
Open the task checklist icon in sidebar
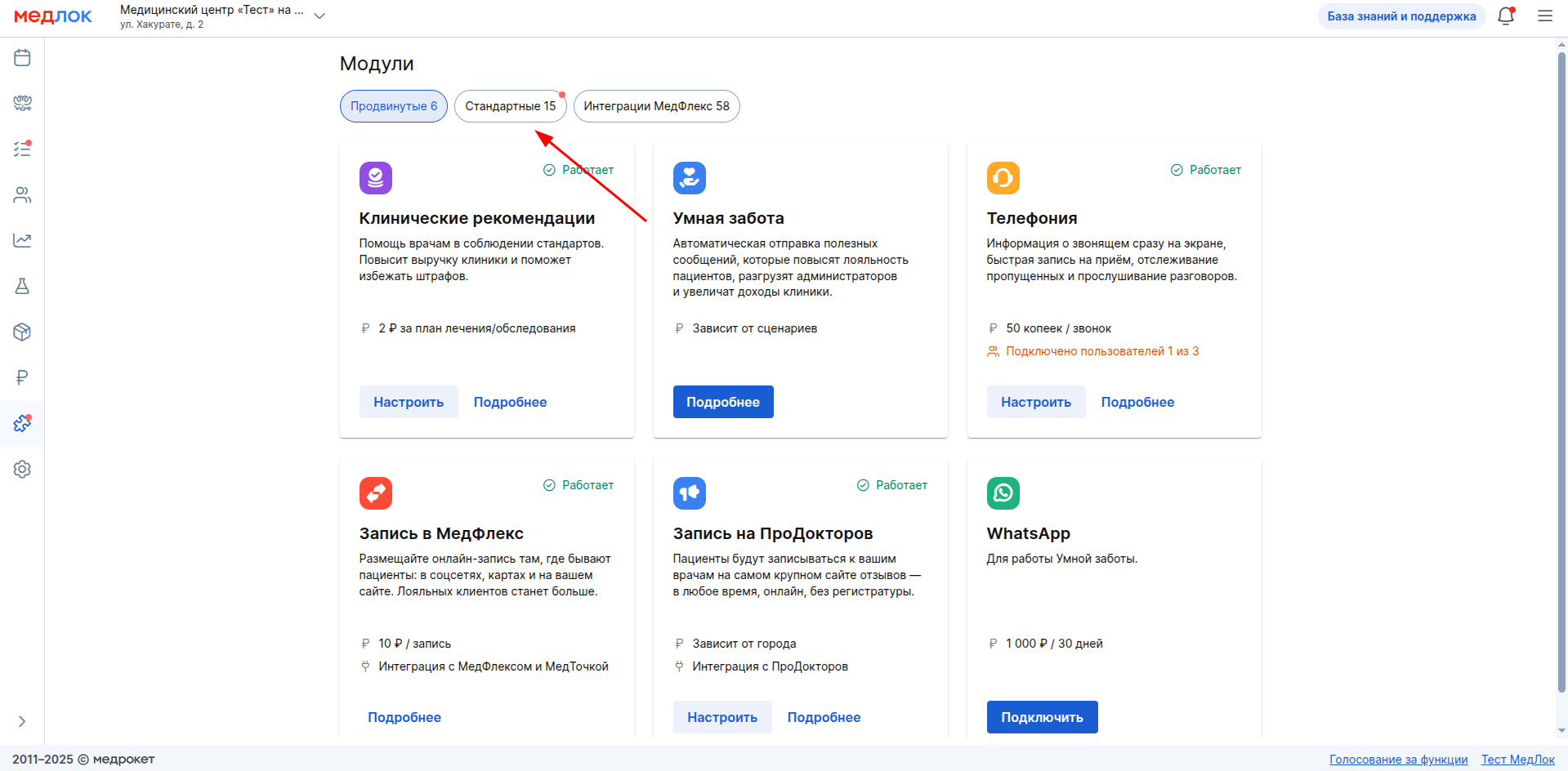(x=22, y=149)
